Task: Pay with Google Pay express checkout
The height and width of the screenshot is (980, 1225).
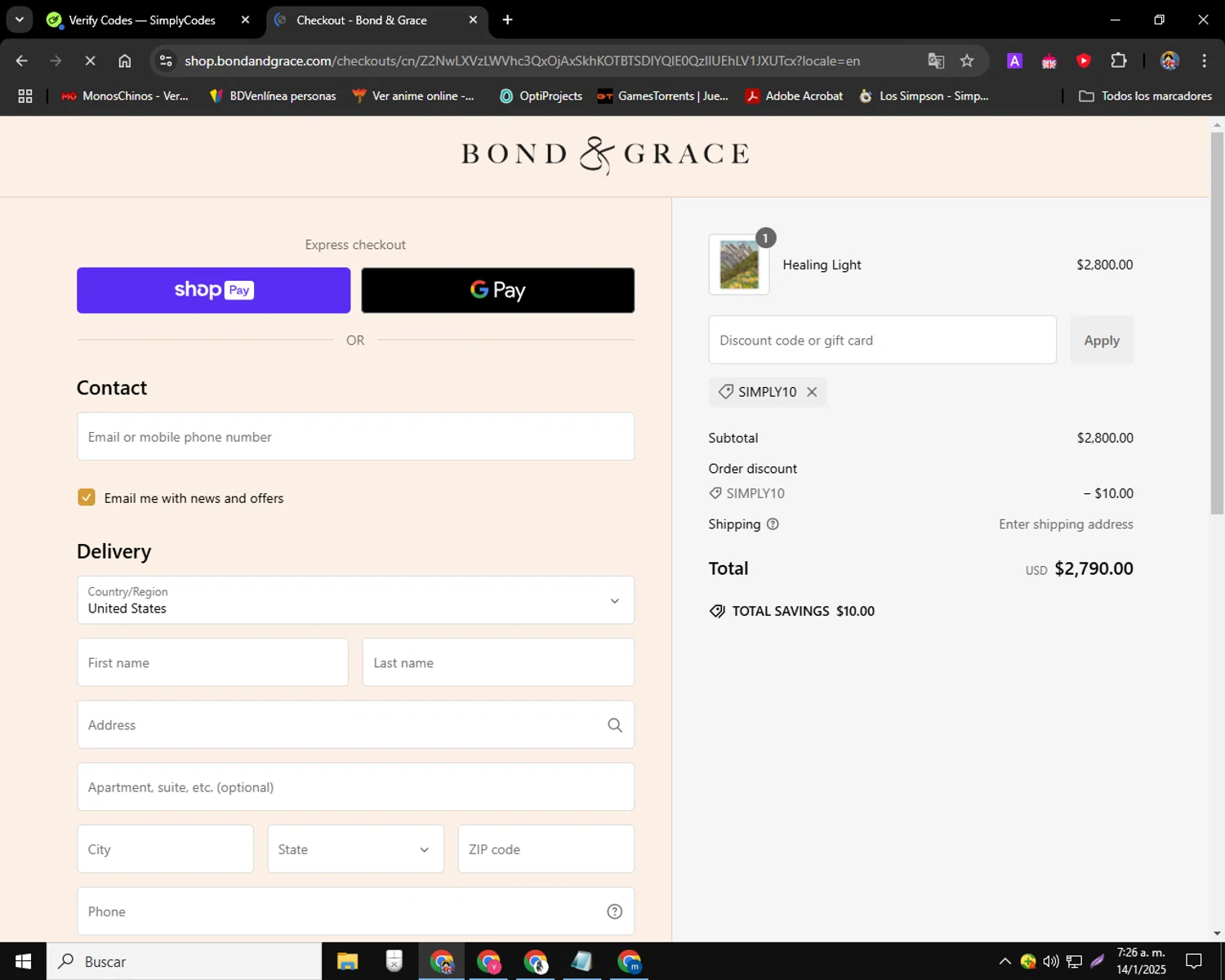Action: [x=497, y=290]
